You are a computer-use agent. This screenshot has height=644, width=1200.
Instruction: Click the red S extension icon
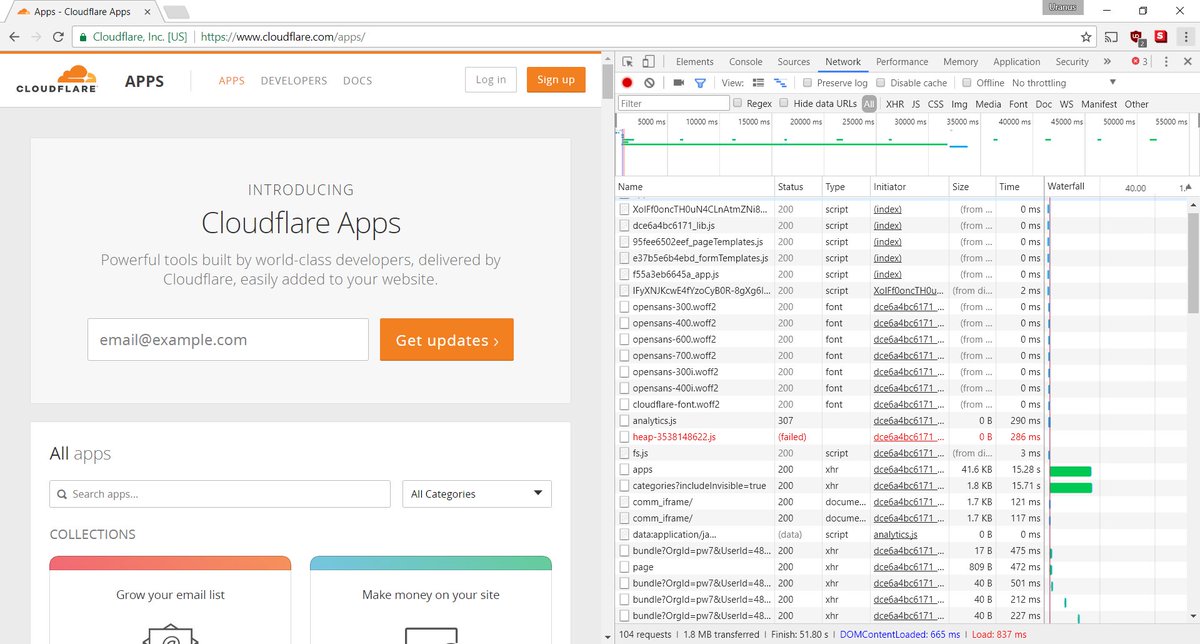click(x=1160, y=37)
